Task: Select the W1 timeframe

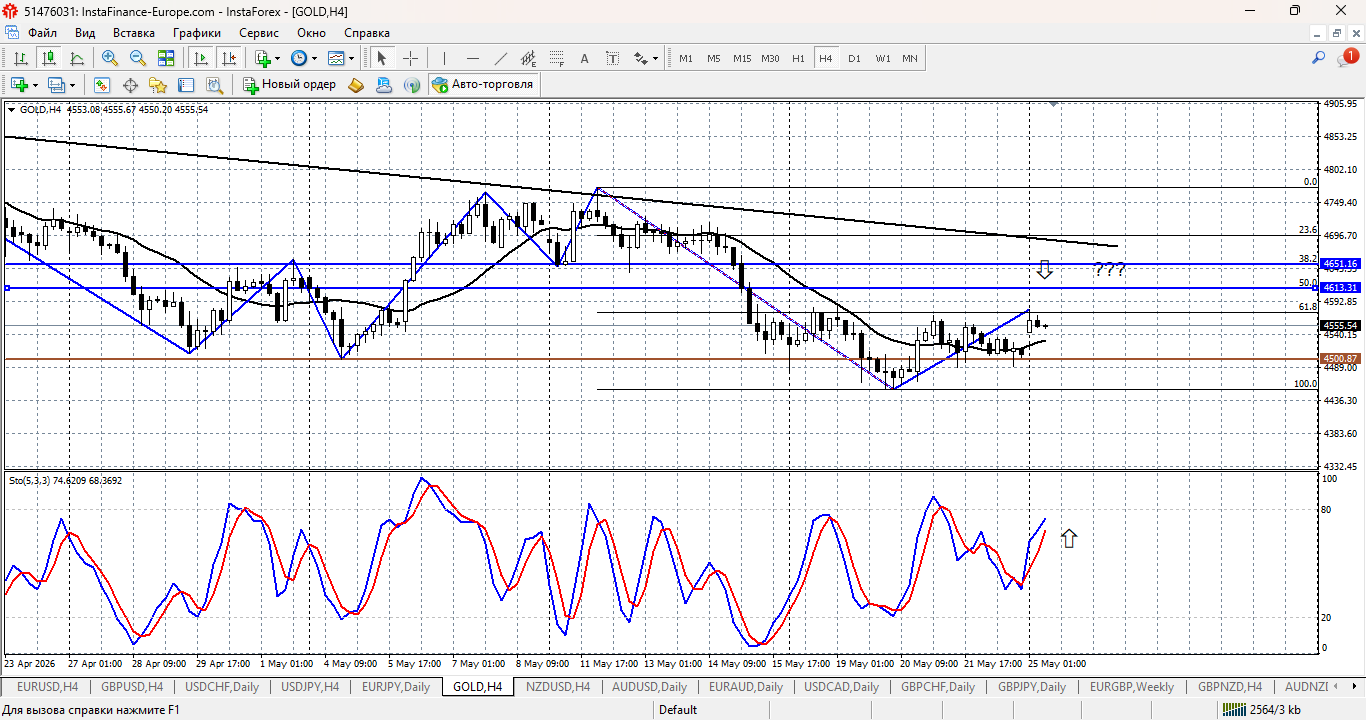Action: tap(883, 58)
